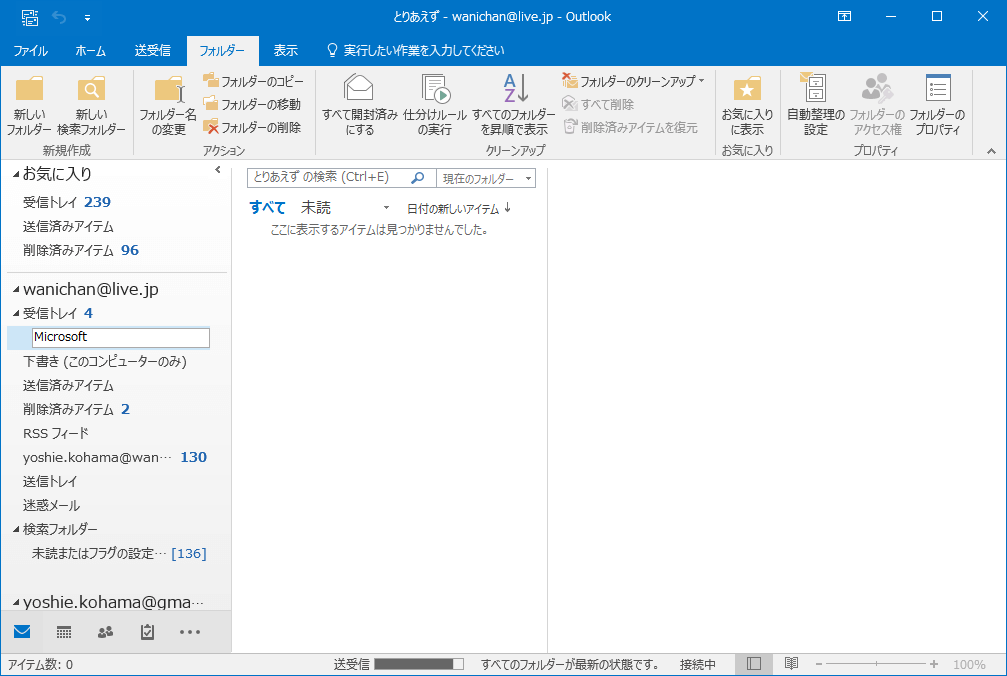Select the フォルダー tab
1007x676 pixels.
point(222,51)
